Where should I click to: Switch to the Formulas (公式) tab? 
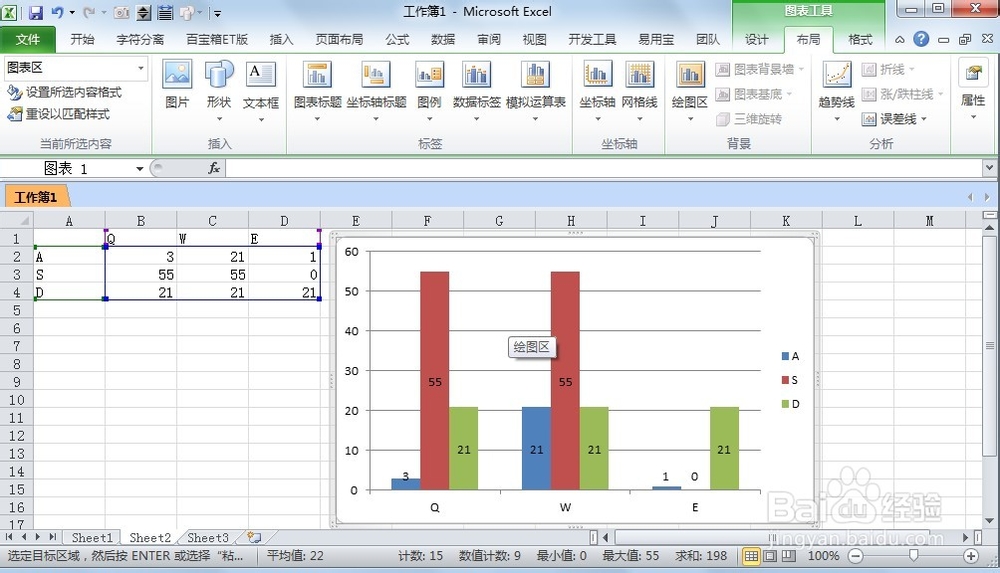tap(397, 40)
